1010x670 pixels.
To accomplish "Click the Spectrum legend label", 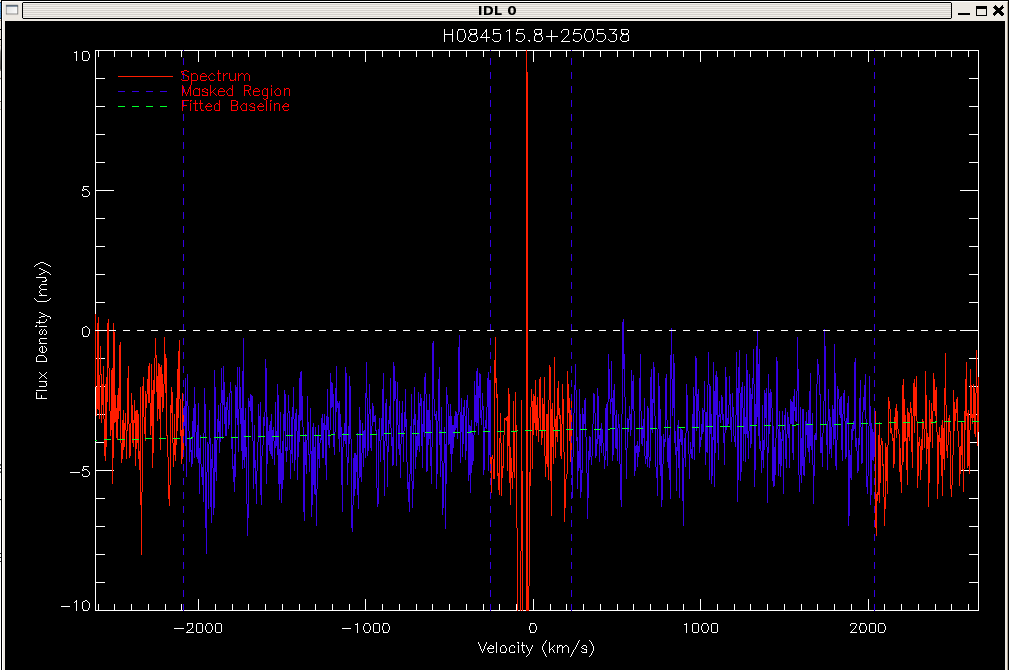I will [x=215, y=76].
